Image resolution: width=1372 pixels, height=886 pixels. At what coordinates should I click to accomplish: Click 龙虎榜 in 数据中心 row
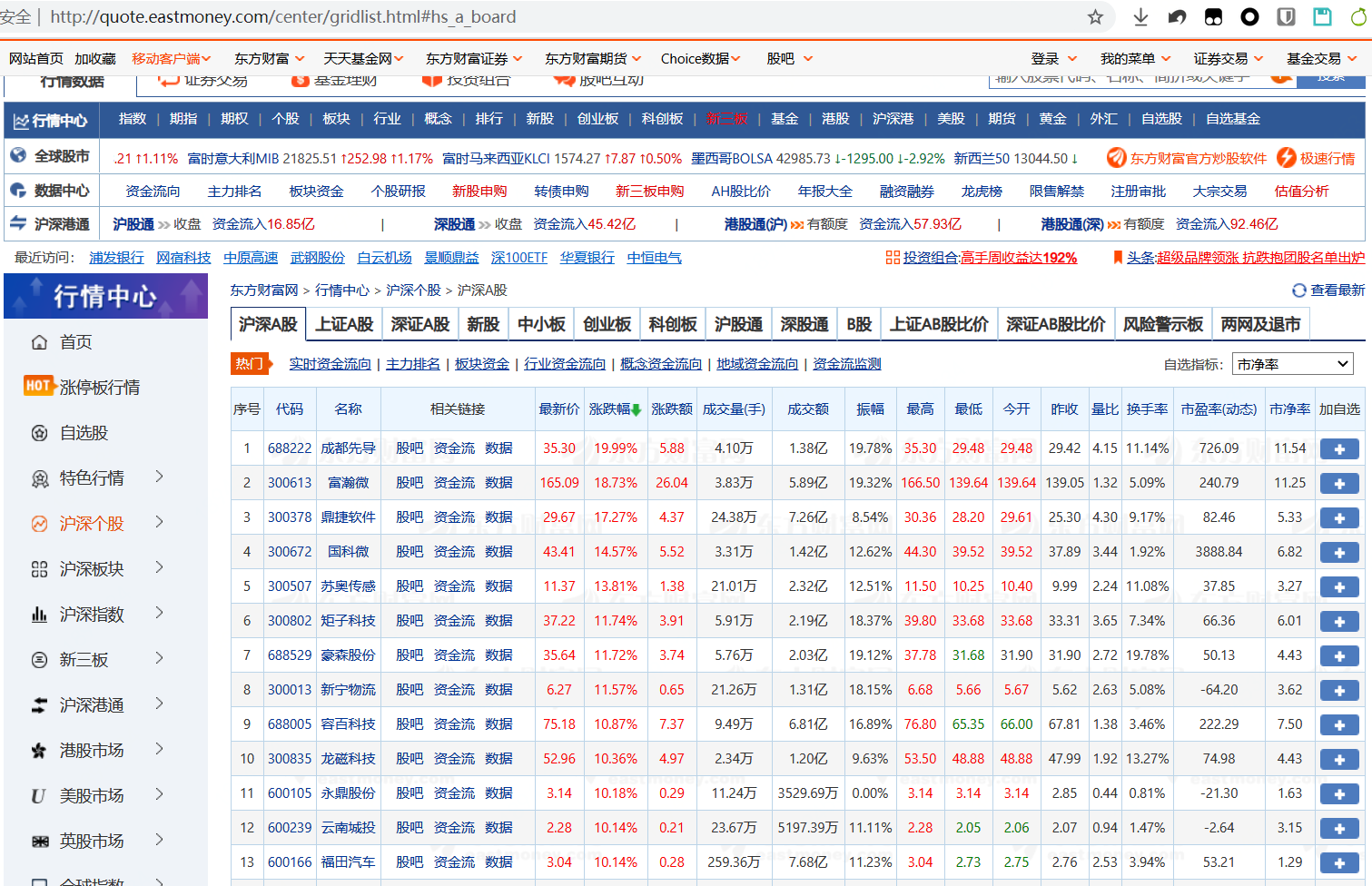pyautogui.click(x=982, y=192)
